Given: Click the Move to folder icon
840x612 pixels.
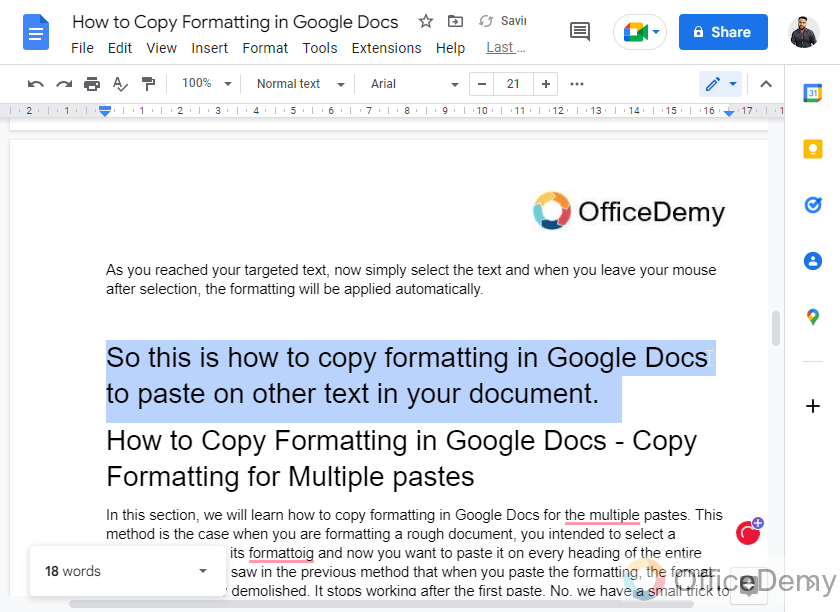Looking at the screenshot, I should tap(455, 21).
